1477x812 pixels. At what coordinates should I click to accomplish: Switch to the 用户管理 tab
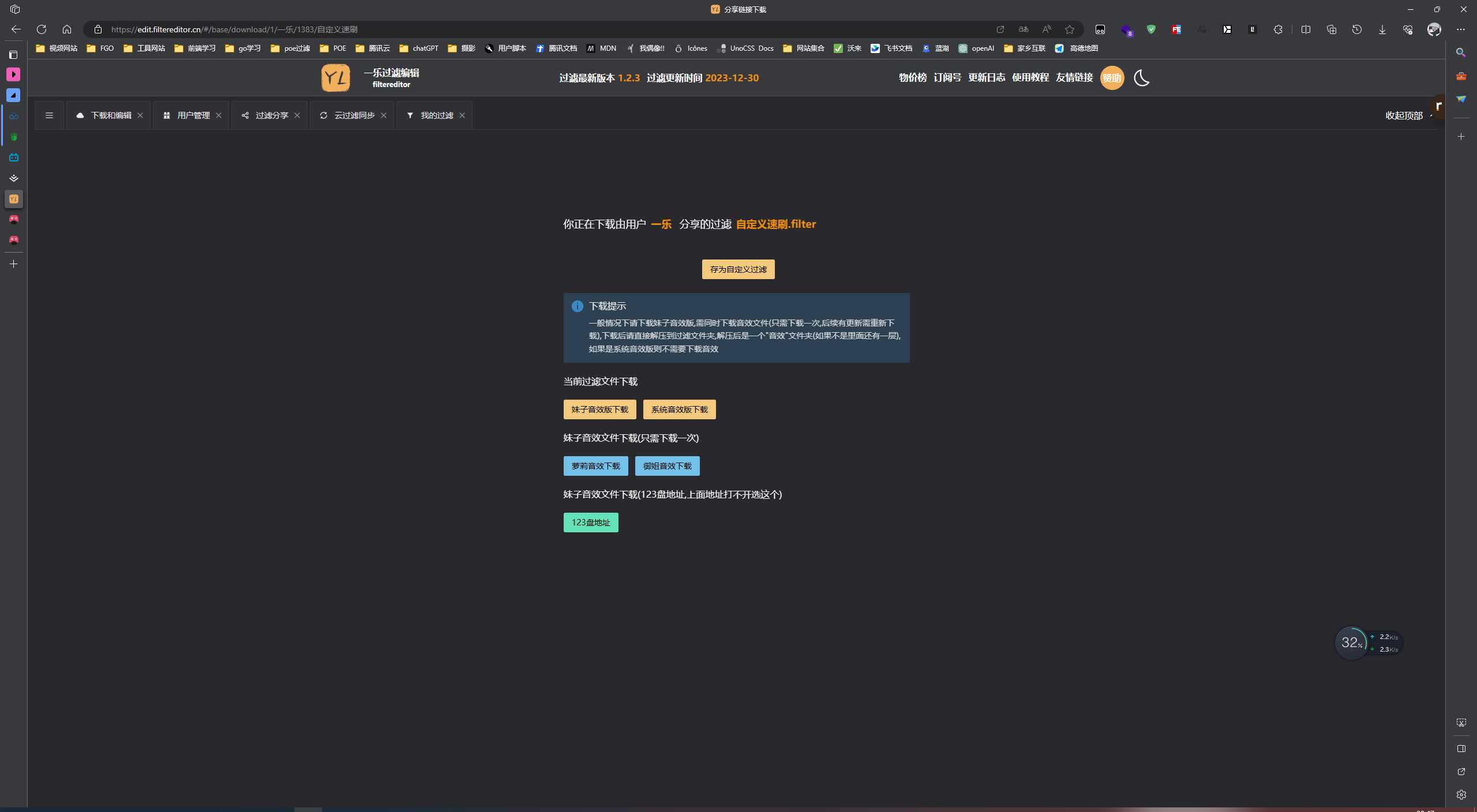click(x=193, y=115)
